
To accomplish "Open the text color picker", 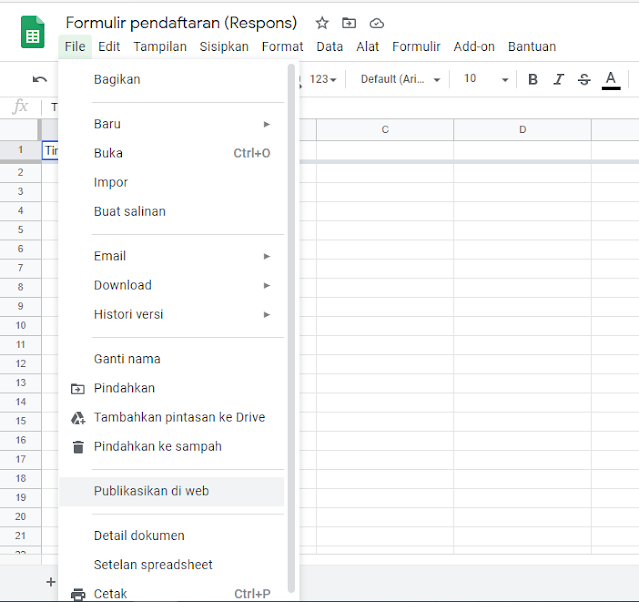I will point(611,79).
